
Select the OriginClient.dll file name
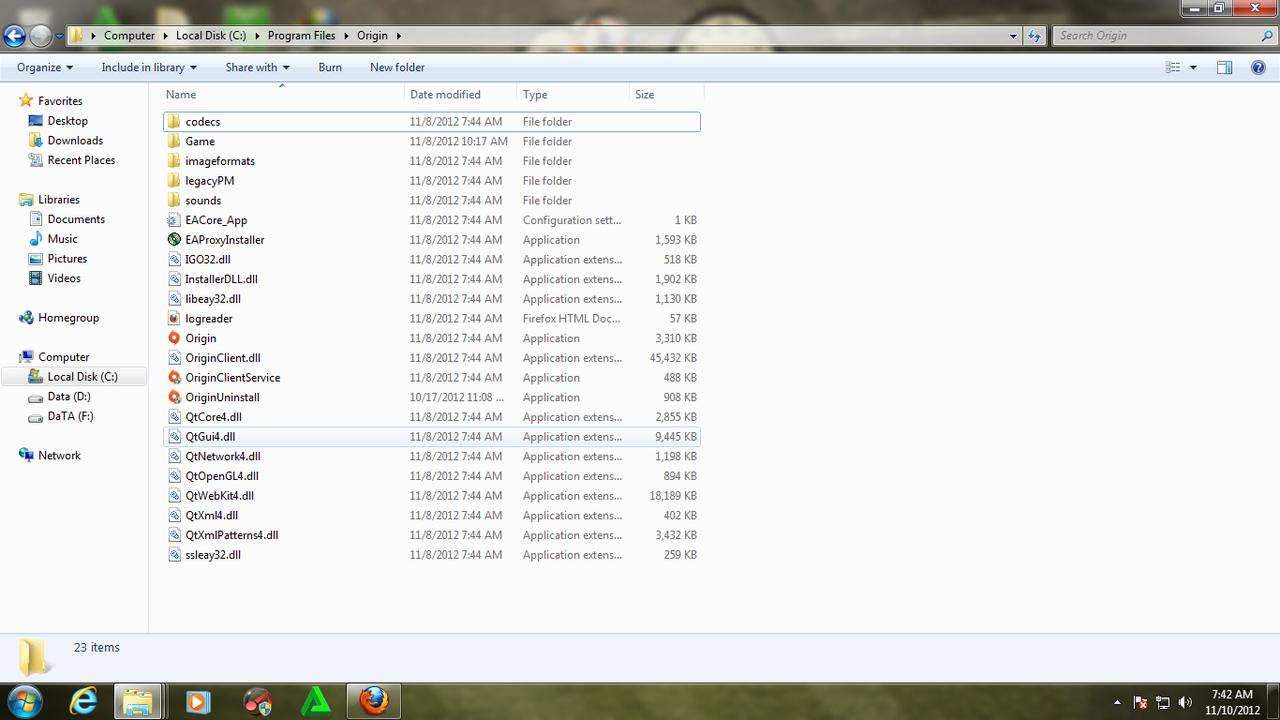pyautogui.click(x=223, y=358)
